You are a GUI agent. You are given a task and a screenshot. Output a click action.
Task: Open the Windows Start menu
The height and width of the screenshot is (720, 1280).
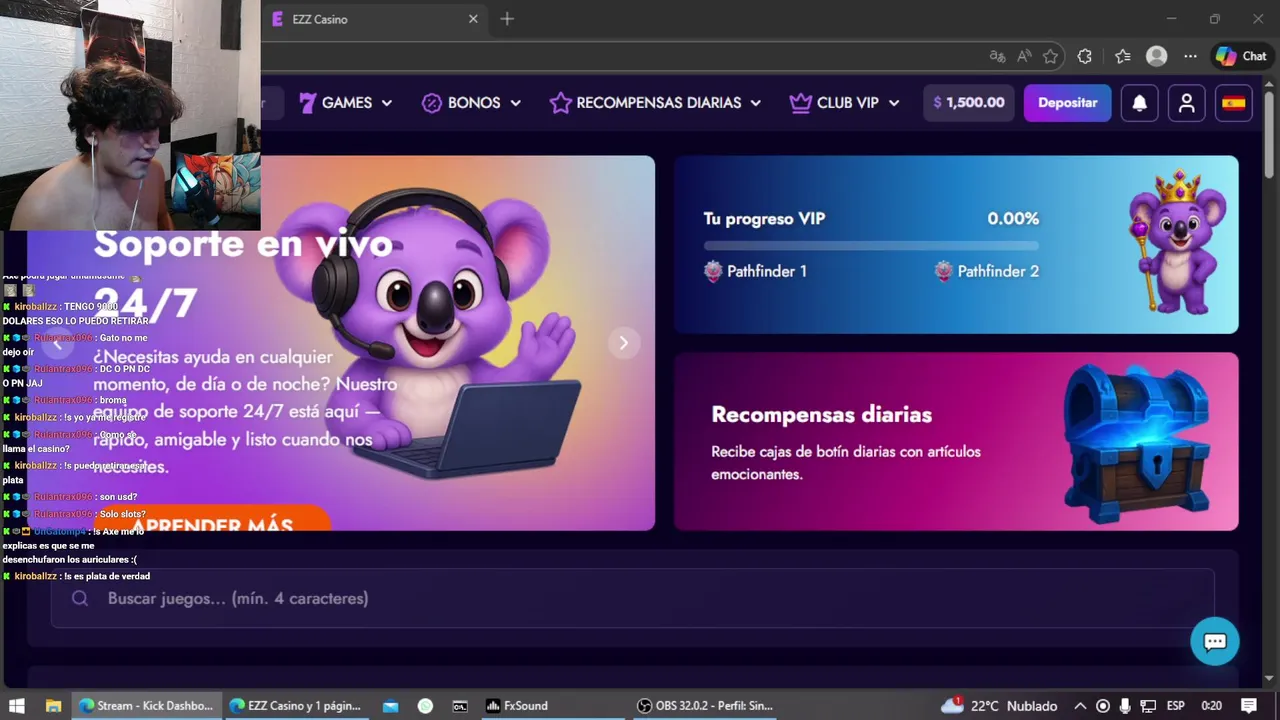pos(16,706)
